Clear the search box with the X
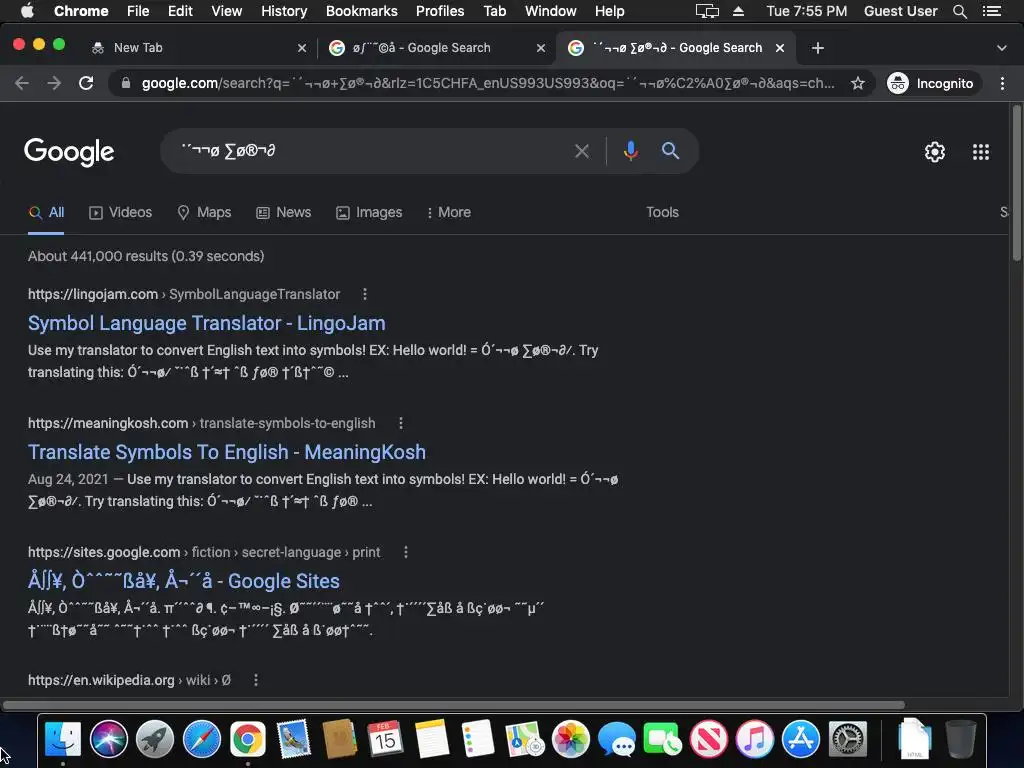The image size is (1024, 768). (581, 152)
